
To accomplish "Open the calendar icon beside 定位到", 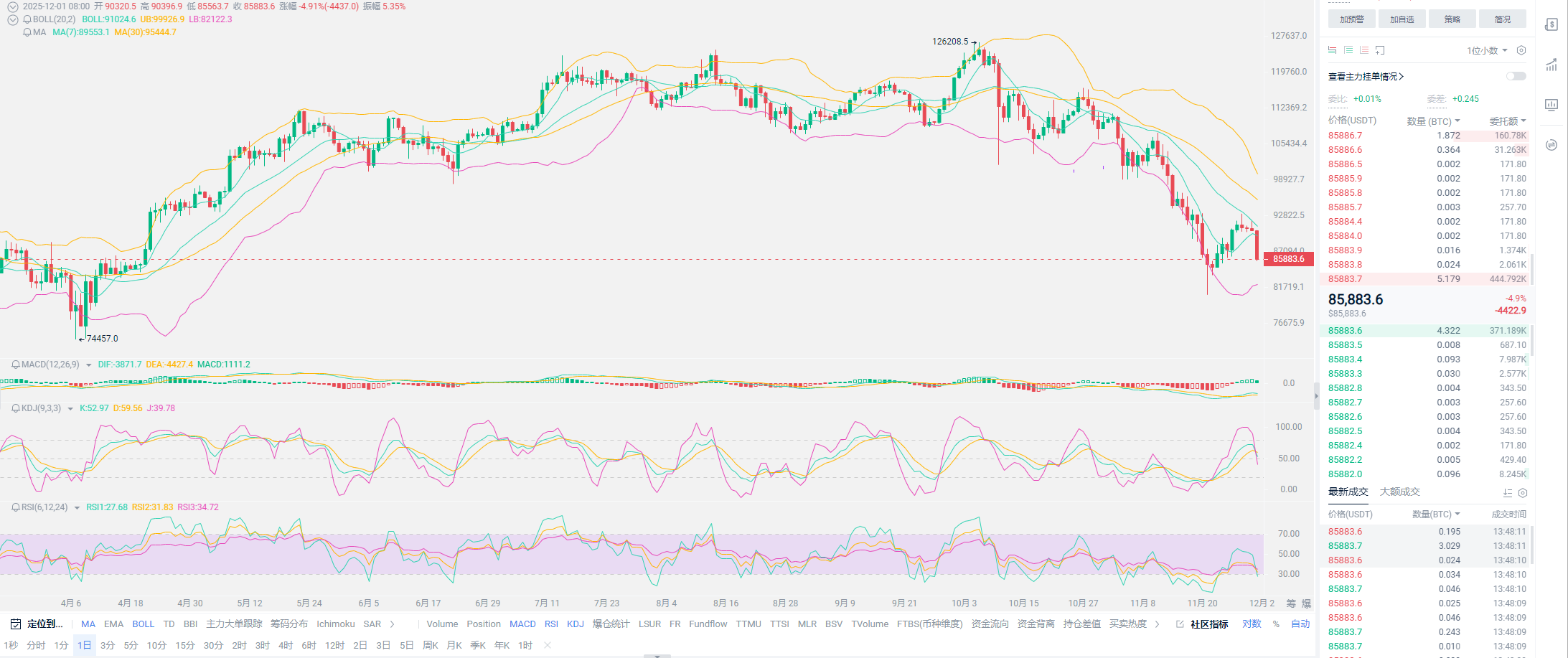I will (16, 624).
